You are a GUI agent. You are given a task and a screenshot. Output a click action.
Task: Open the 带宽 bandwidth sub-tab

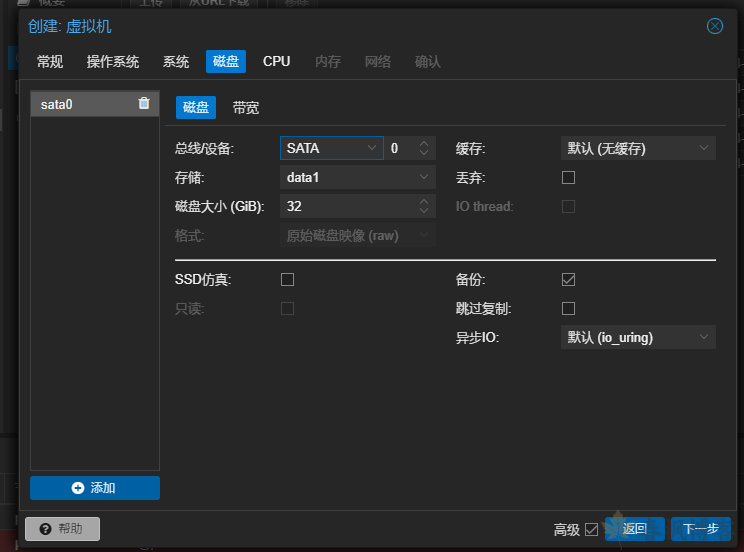pyautogui.click(x=246, y=108)
